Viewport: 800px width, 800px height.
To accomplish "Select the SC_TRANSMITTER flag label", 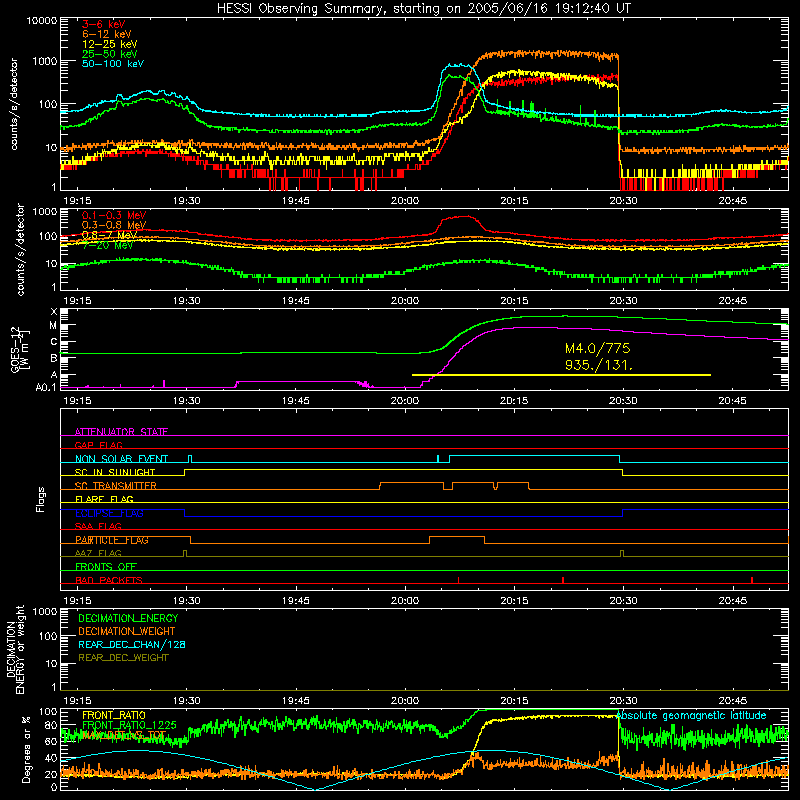I will 116,486.
